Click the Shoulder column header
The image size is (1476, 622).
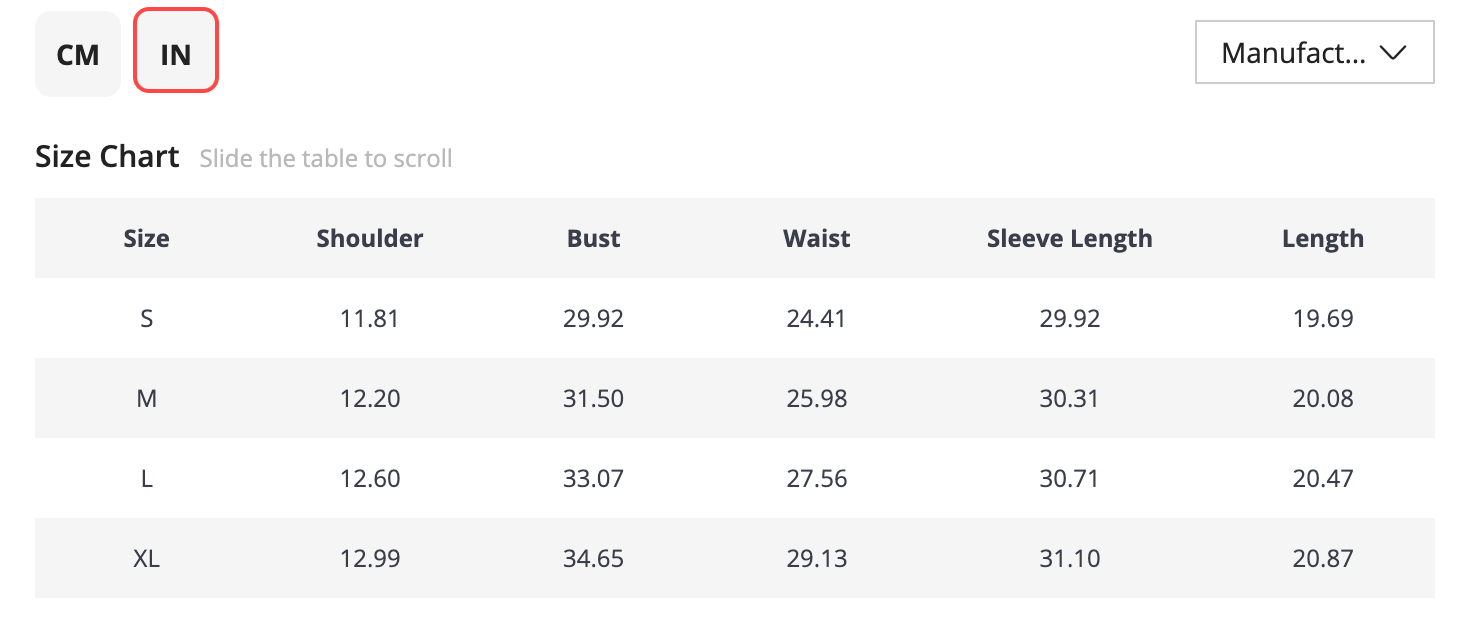[x=370, y=238]
